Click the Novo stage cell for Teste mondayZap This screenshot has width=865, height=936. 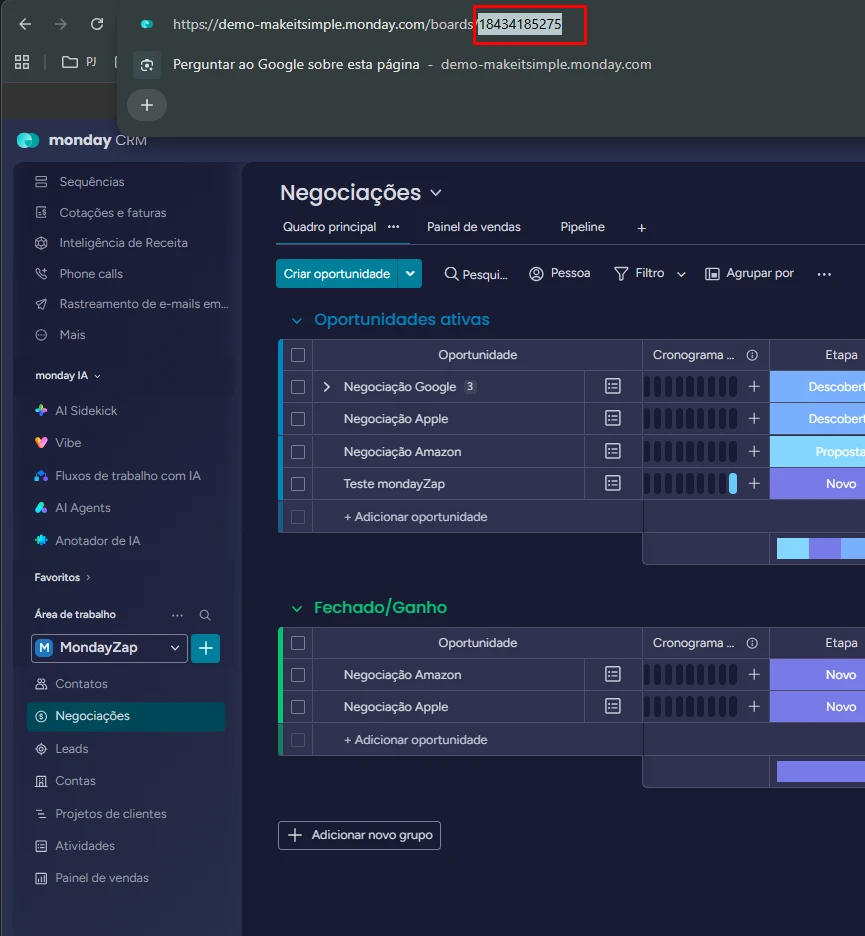coord(817,484)
